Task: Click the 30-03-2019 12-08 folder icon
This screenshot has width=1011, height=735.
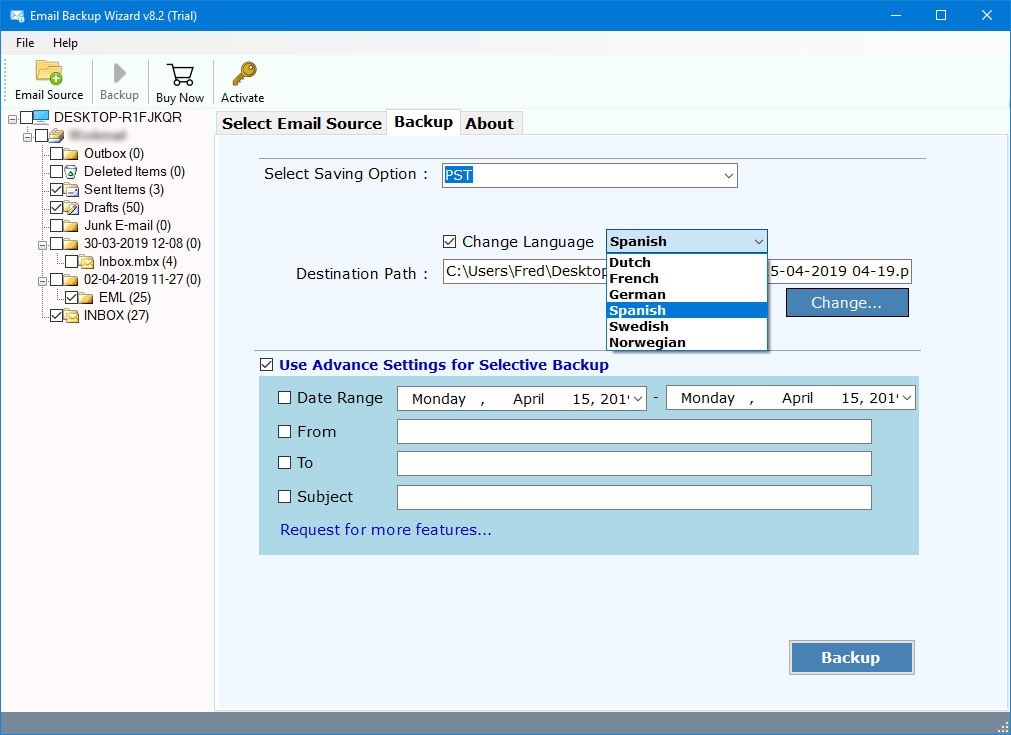Action: click(71, 244)
